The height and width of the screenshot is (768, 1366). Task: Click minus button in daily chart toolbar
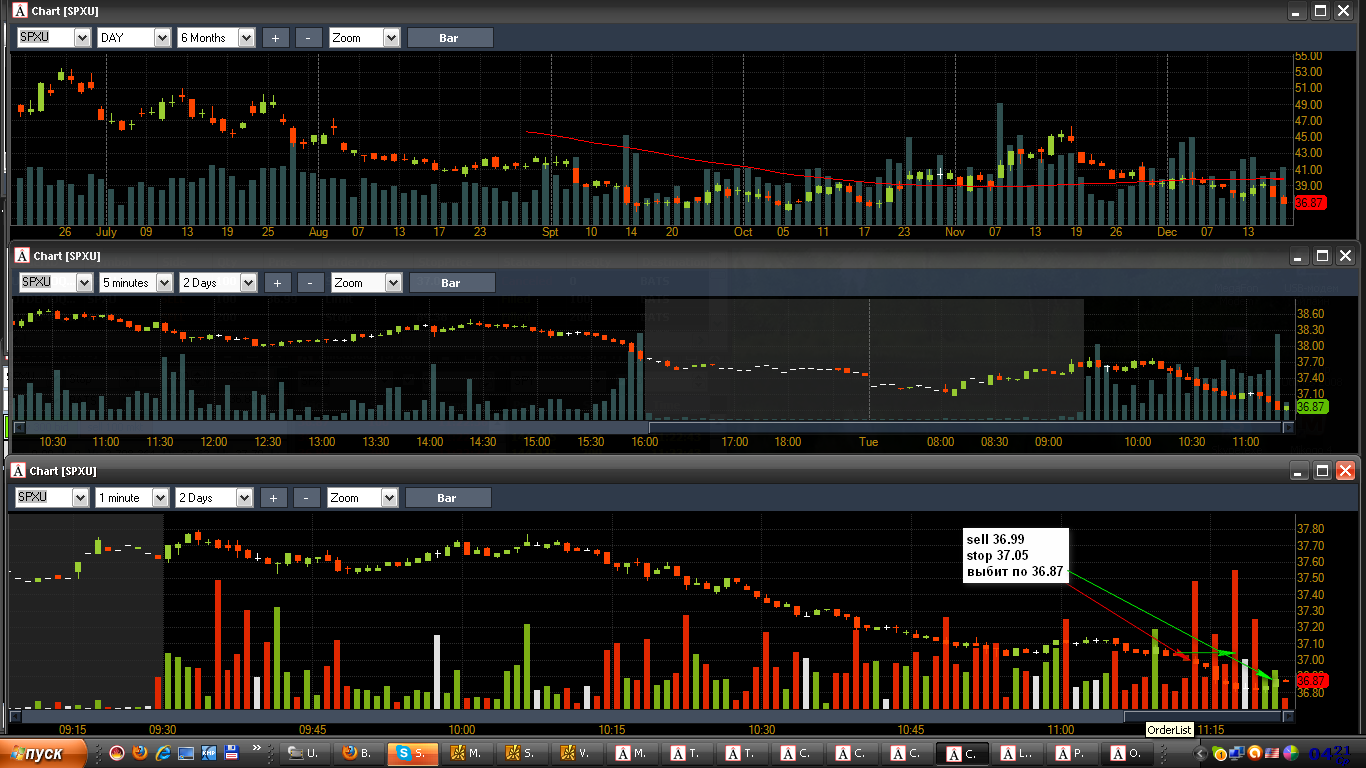pyautogui.click(x=308, y=38)
